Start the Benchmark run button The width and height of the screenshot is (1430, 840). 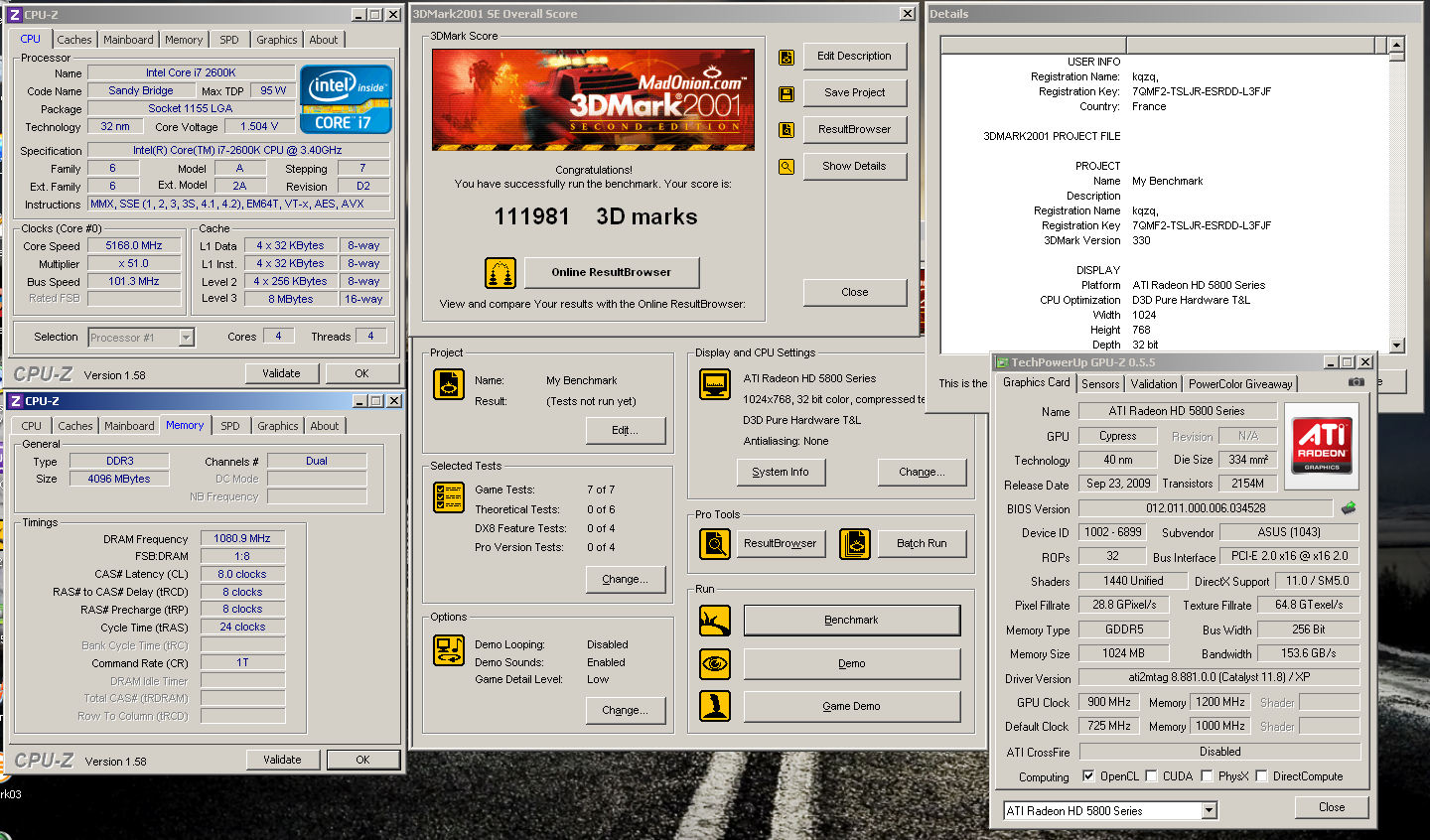click(x=852, y=620)
